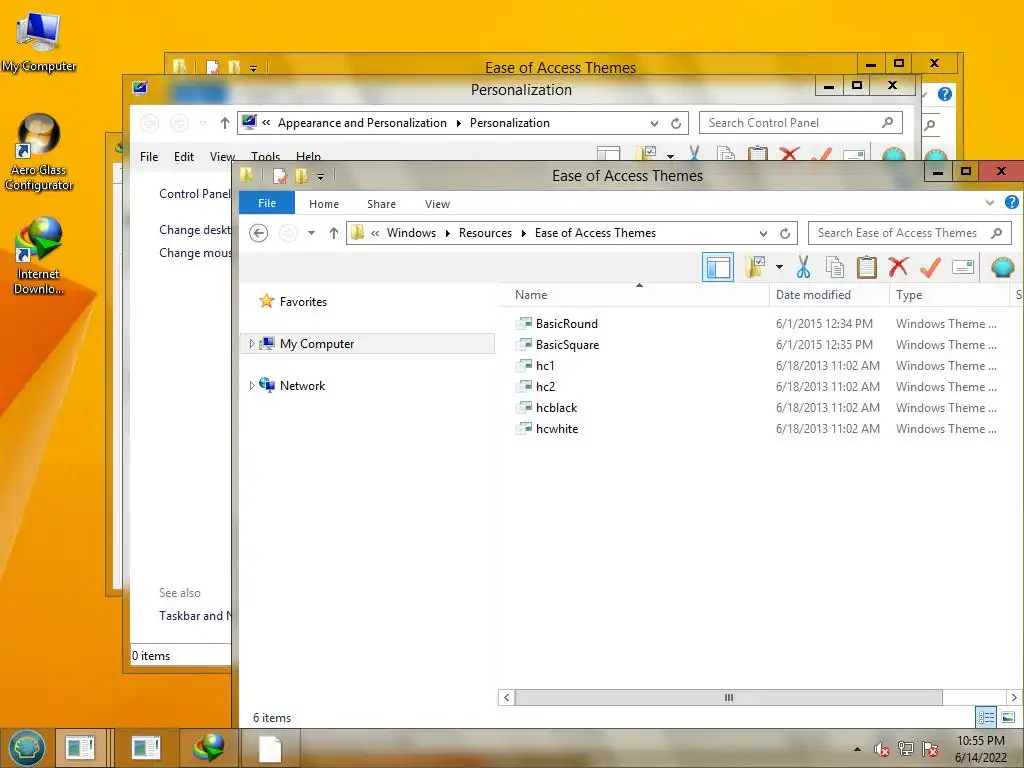The height and width of the screenshot is (768, 1024).
Task: Open the quick access toolbar customize dropdown
Action: [x=320, y=176]
